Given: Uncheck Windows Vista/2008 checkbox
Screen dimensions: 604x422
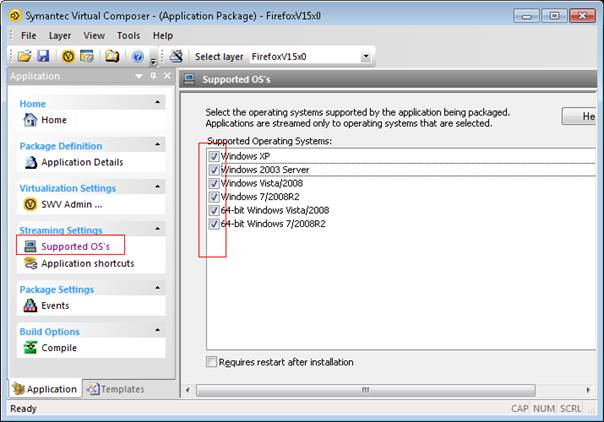Looking at the screenshot, I should (x=214, y=183).
